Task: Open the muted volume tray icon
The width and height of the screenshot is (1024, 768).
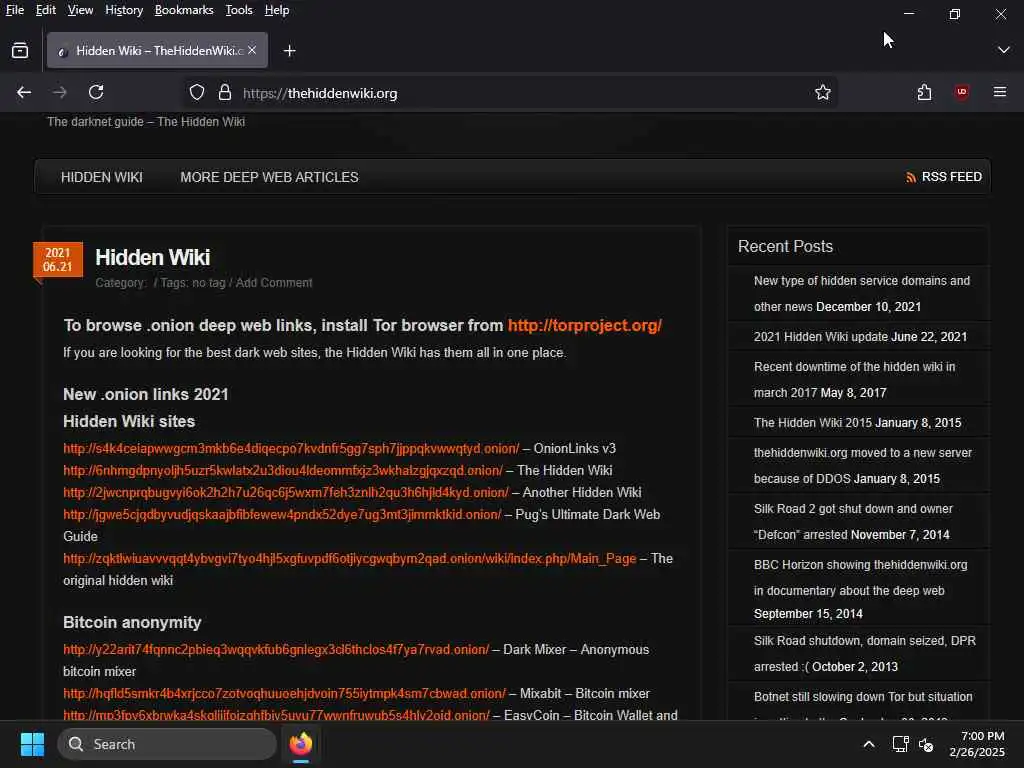Action: tap(925, 744)
